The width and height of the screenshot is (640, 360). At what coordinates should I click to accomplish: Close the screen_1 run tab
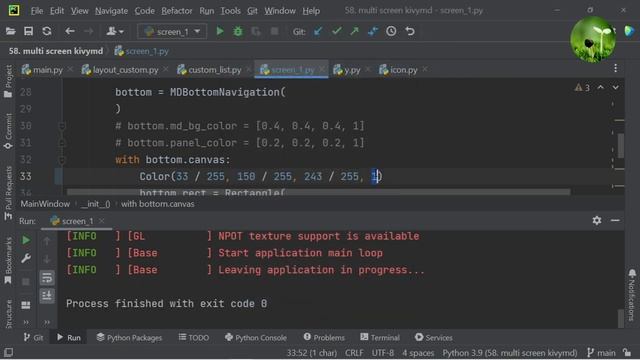(102, 221)
